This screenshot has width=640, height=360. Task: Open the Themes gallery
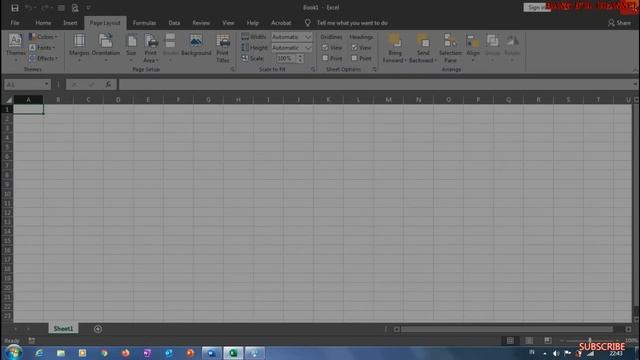(16, 47)
